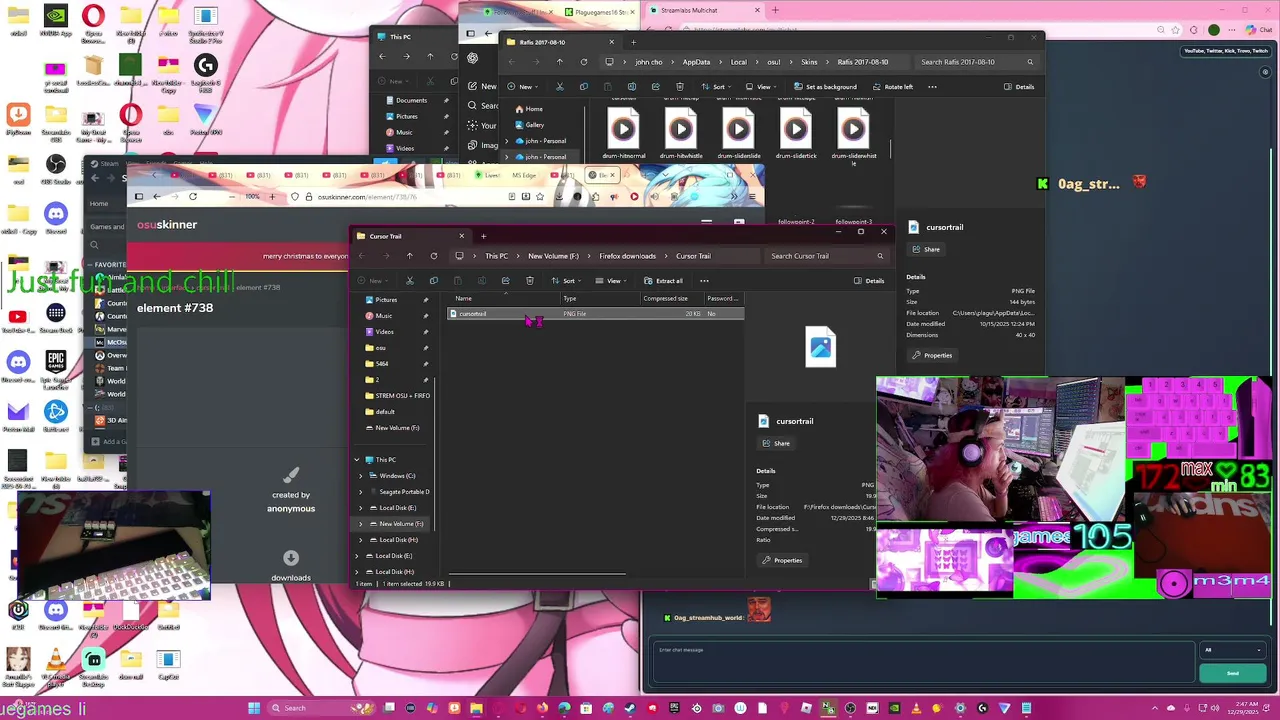Viewport: 1280px width, 720px height.
Task: Add new tab in Rafis 2017-08-10 window
Action: coord(633,42)
